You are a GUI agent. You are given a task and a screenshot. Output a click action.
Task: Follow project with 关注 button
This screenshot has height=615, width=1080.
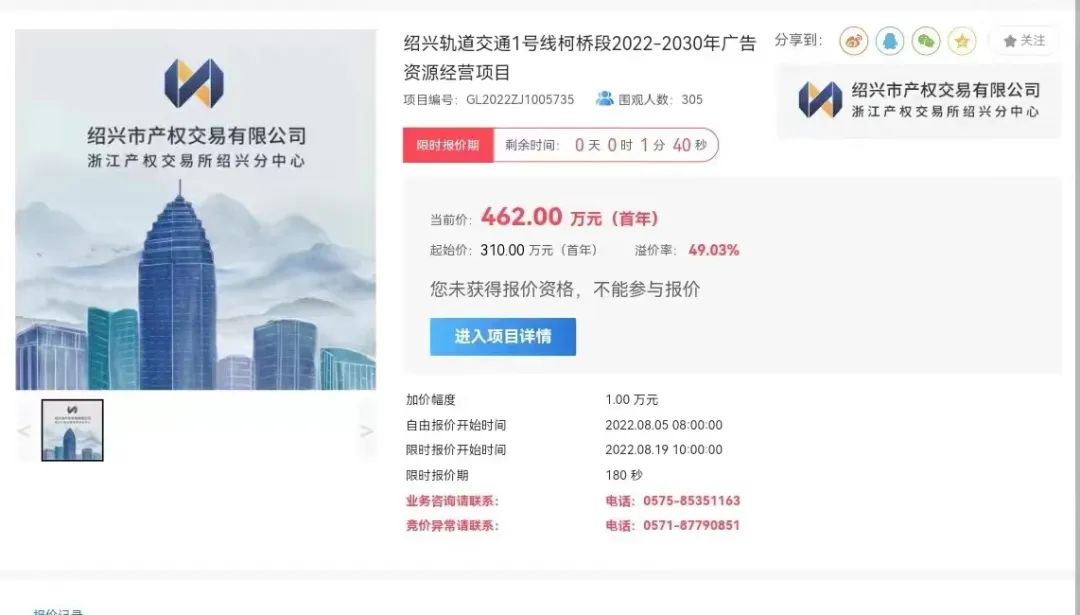pos(1024,41)
